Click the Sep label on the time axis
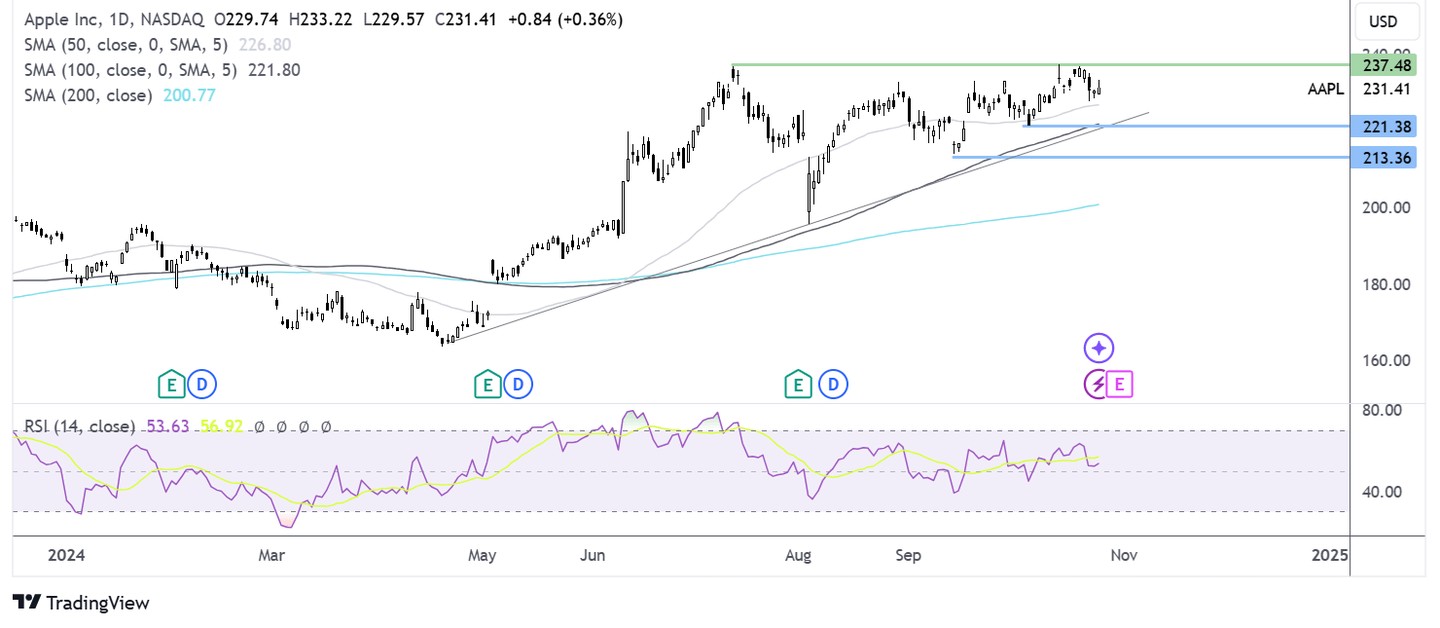 [908, 555]
